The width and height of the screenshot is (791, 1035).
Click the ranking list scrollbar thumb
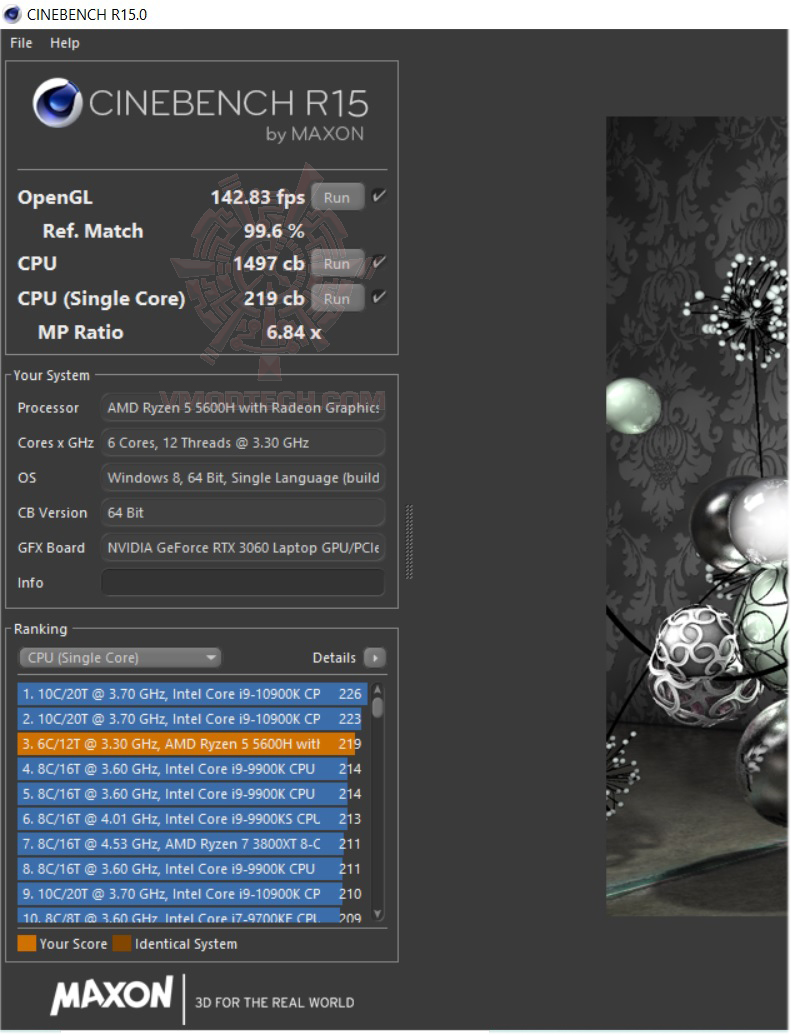(378, 708)
